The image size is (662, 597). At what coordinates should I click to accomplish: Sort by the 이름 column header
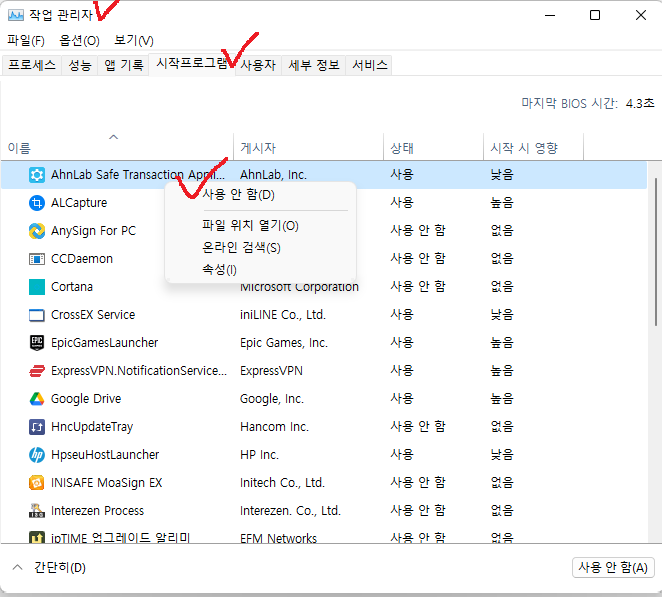117,147
